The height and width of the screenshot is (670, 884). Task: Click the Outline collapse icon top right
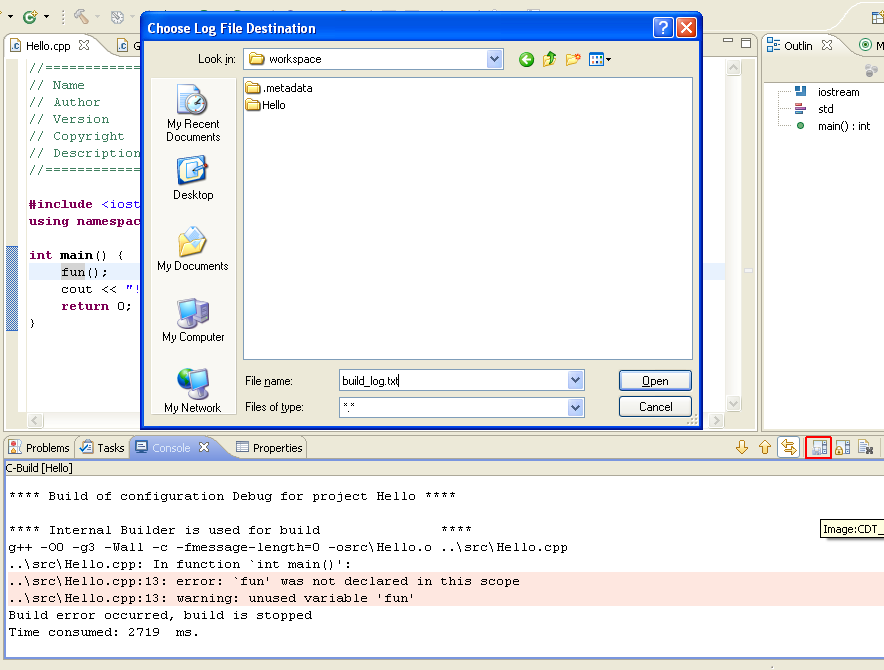click(x=871, y=70)
